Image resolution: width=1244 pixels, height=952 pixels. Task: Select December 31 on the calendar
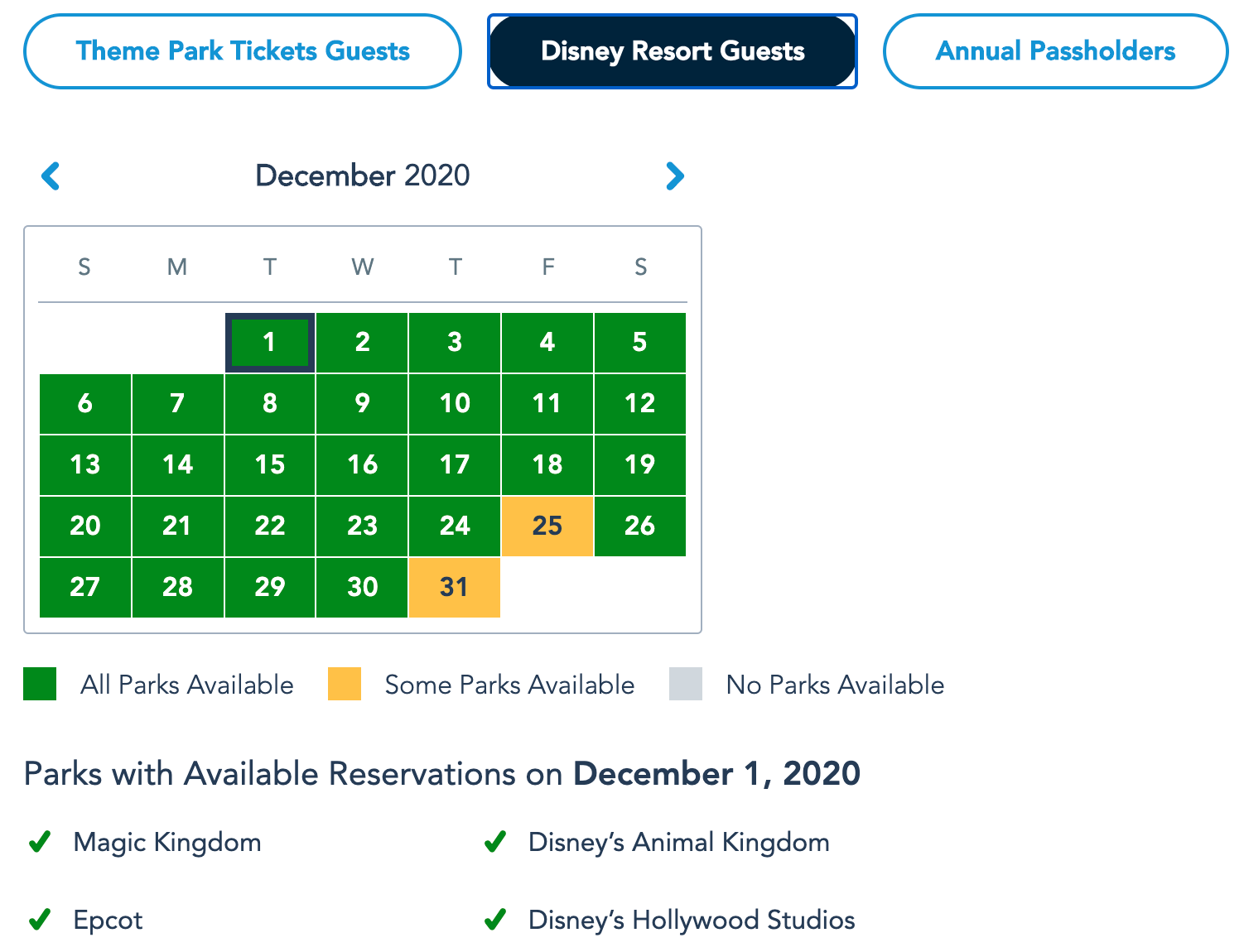(455, 587)
